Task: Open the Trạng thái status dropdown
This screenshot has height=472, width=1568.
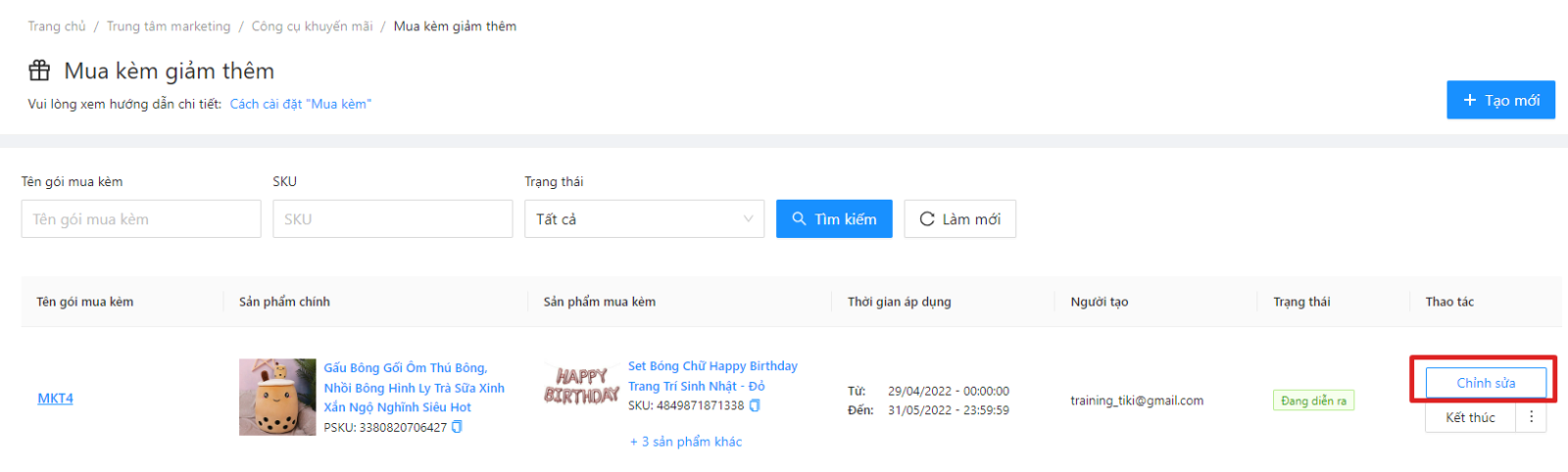Action: (644, 219)
